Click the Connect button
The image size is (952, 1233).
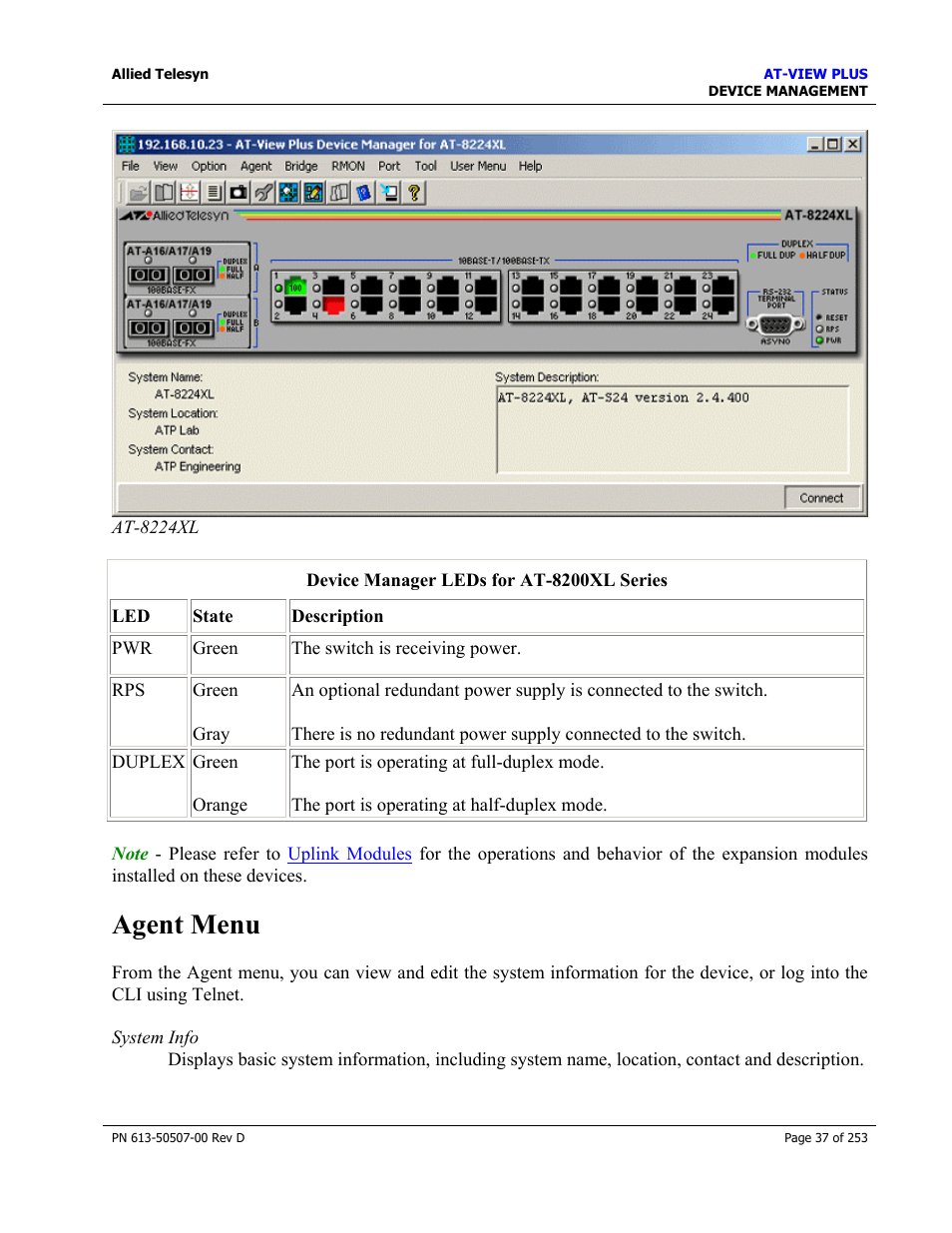click(x=822, y=498)
